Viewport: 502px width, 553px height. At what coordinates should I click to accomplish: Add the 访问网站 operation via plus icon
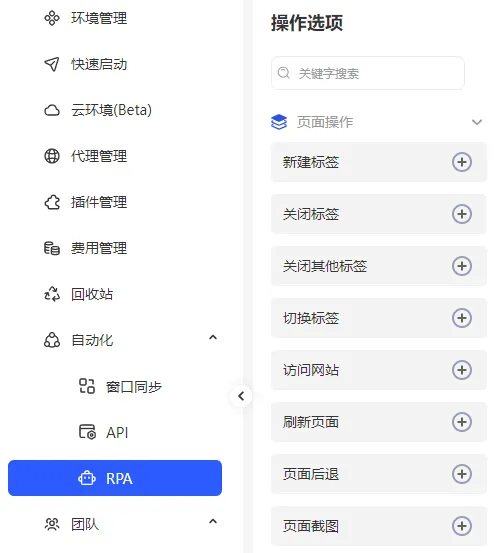click(462, 370)
